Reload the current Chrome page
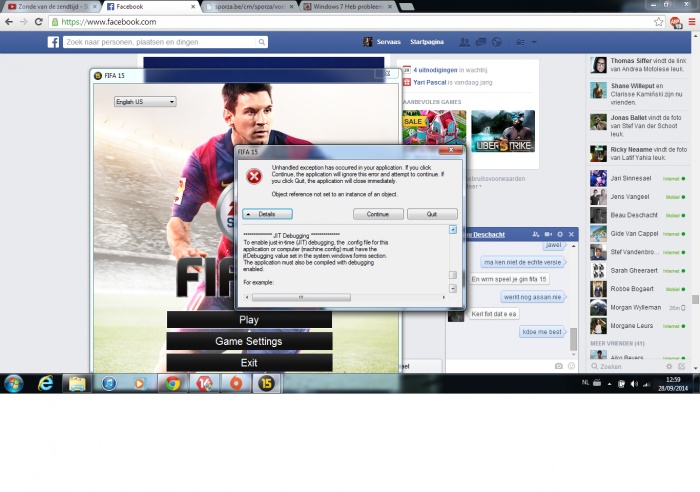This screenshot has width=700, height=492. point(39,22)
